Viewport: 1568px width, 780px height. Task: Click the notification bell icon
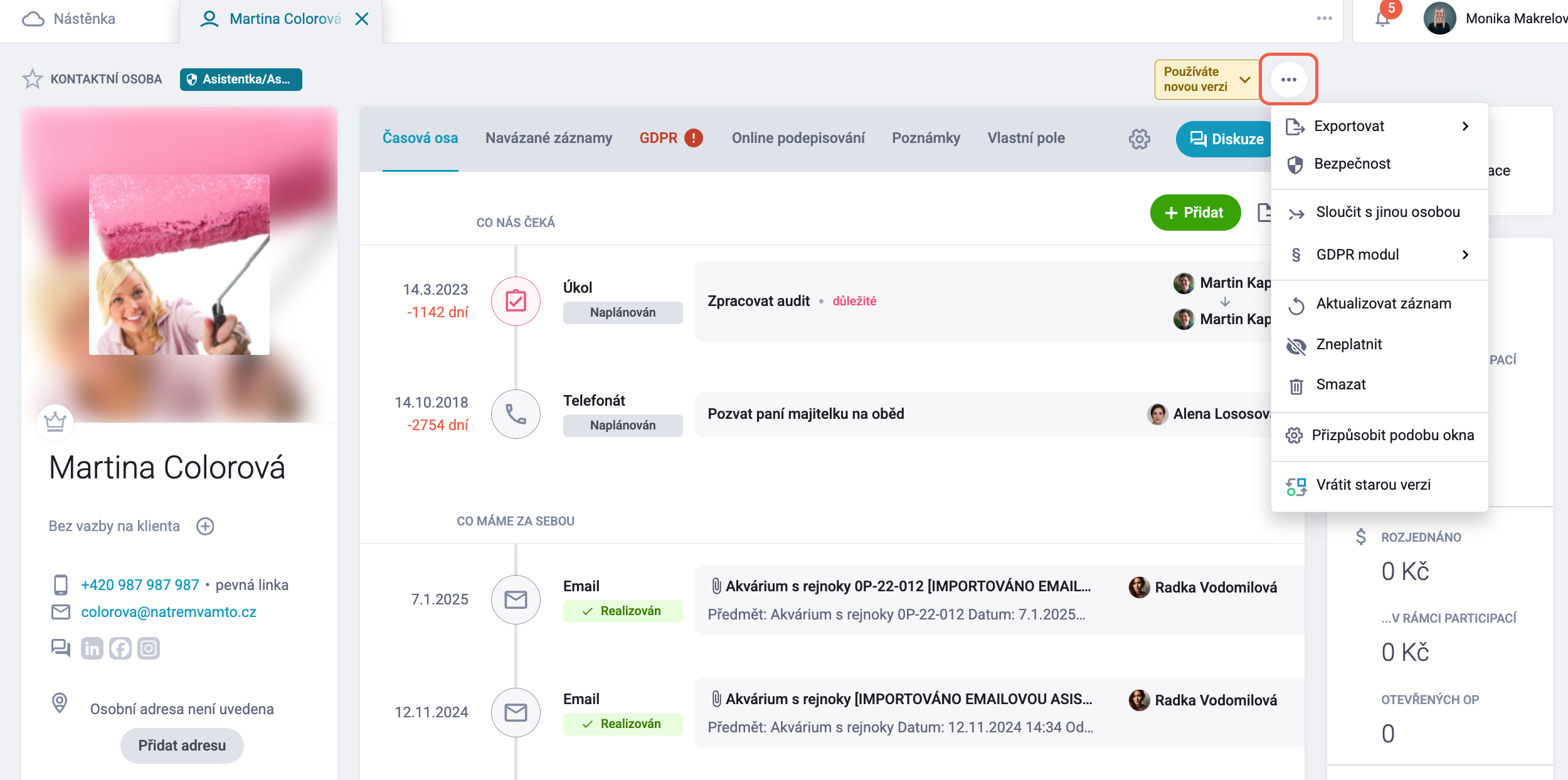[x=1382, y=19]
